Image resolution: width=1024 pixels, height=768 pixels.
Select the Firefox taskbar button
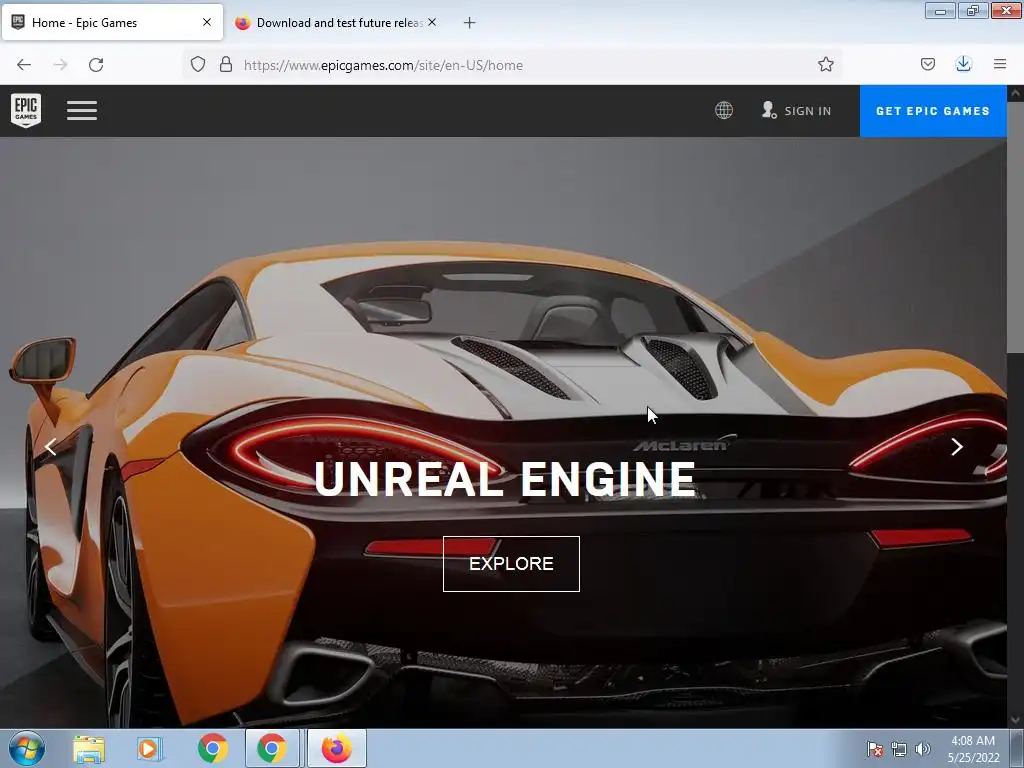click(x=336, y=748)
